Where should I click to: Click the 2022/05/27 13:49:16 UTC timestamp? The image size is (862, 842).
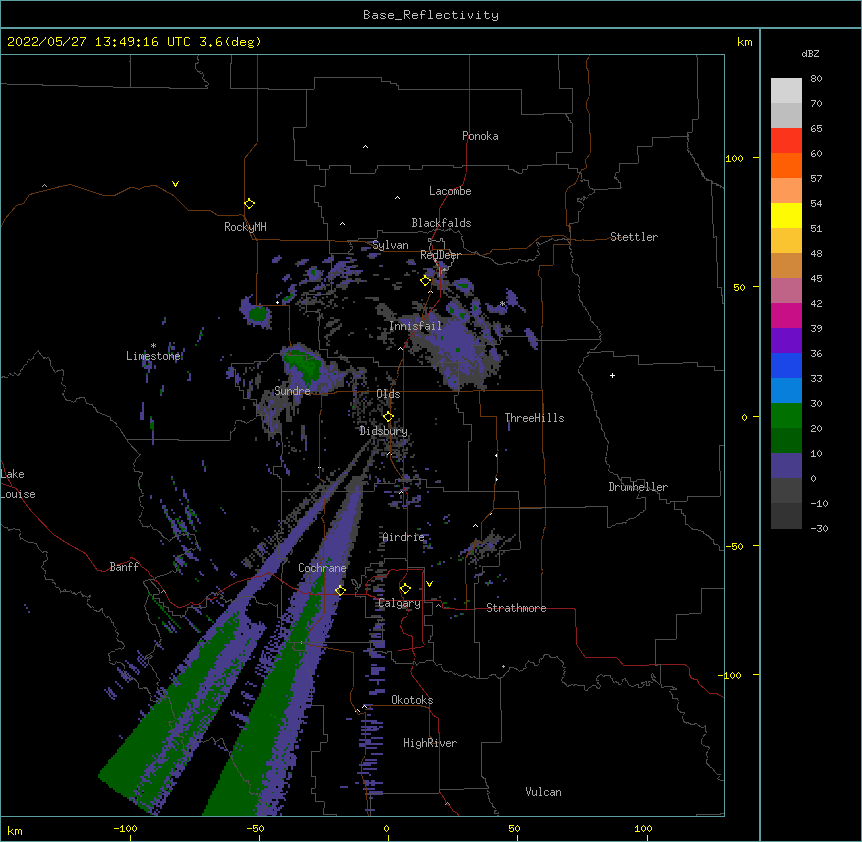[x=99, y=42]
